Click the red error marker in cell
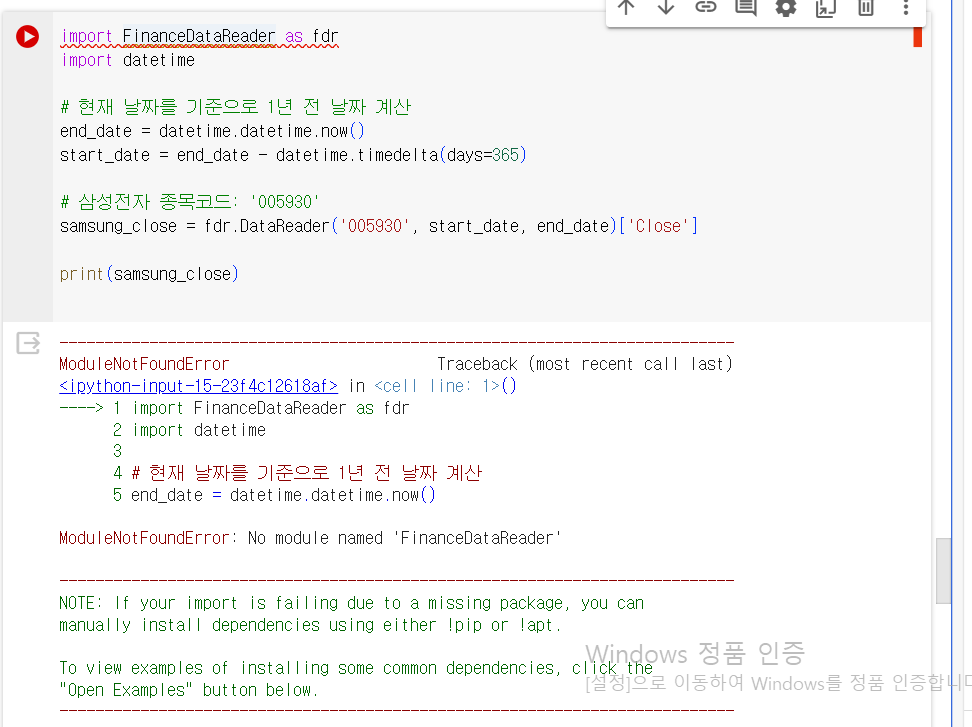The width and height of the screenshot is (972, 727). click(917, 37)
